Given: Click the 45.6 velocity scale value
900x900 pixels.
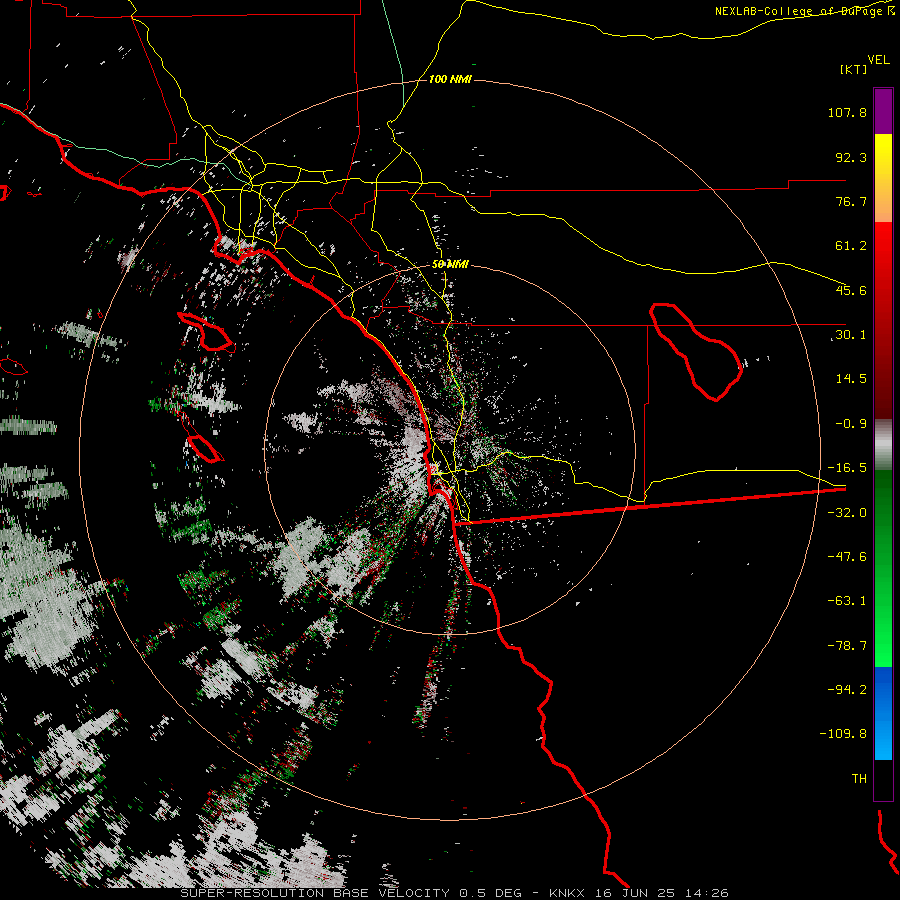Looking at the screenshot, I should click(851, 290).
